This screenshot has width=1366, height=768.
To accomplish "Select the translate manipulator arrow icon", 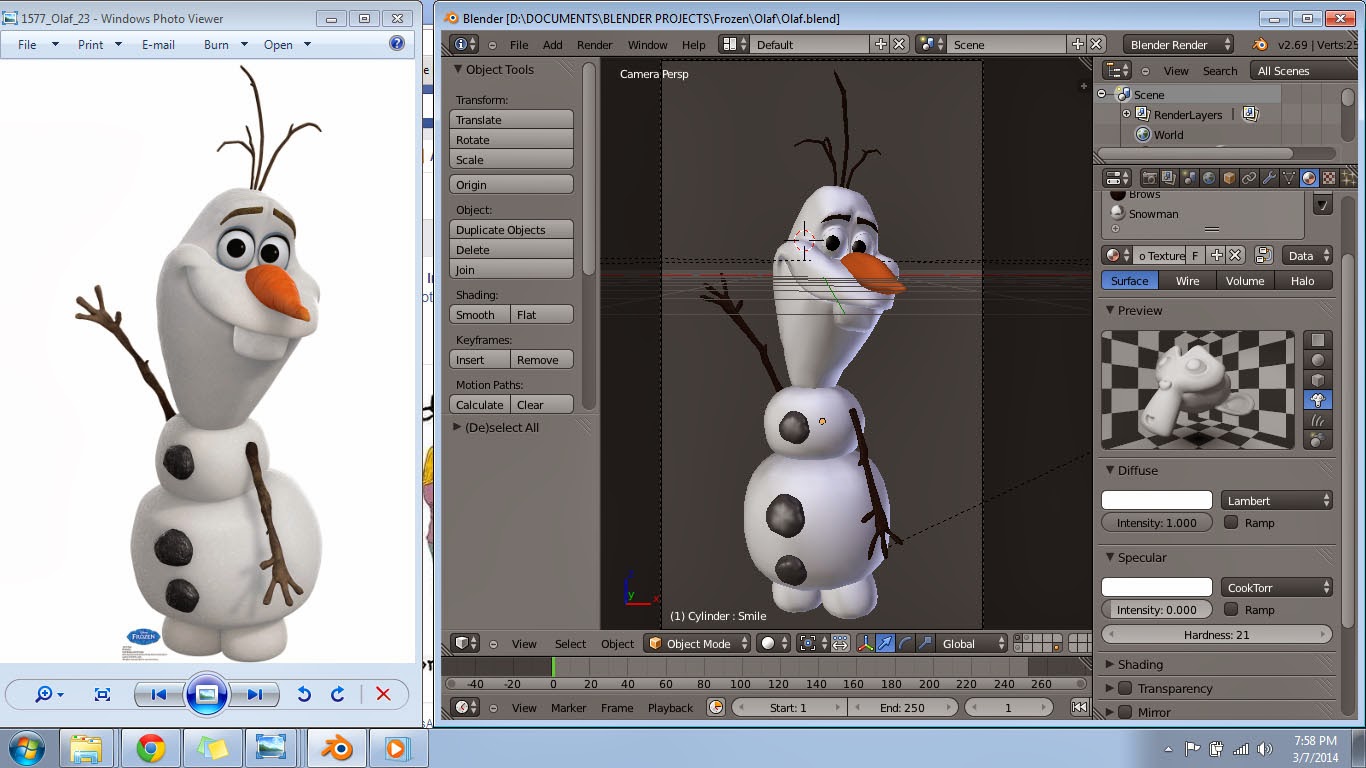I will [886, 644].
